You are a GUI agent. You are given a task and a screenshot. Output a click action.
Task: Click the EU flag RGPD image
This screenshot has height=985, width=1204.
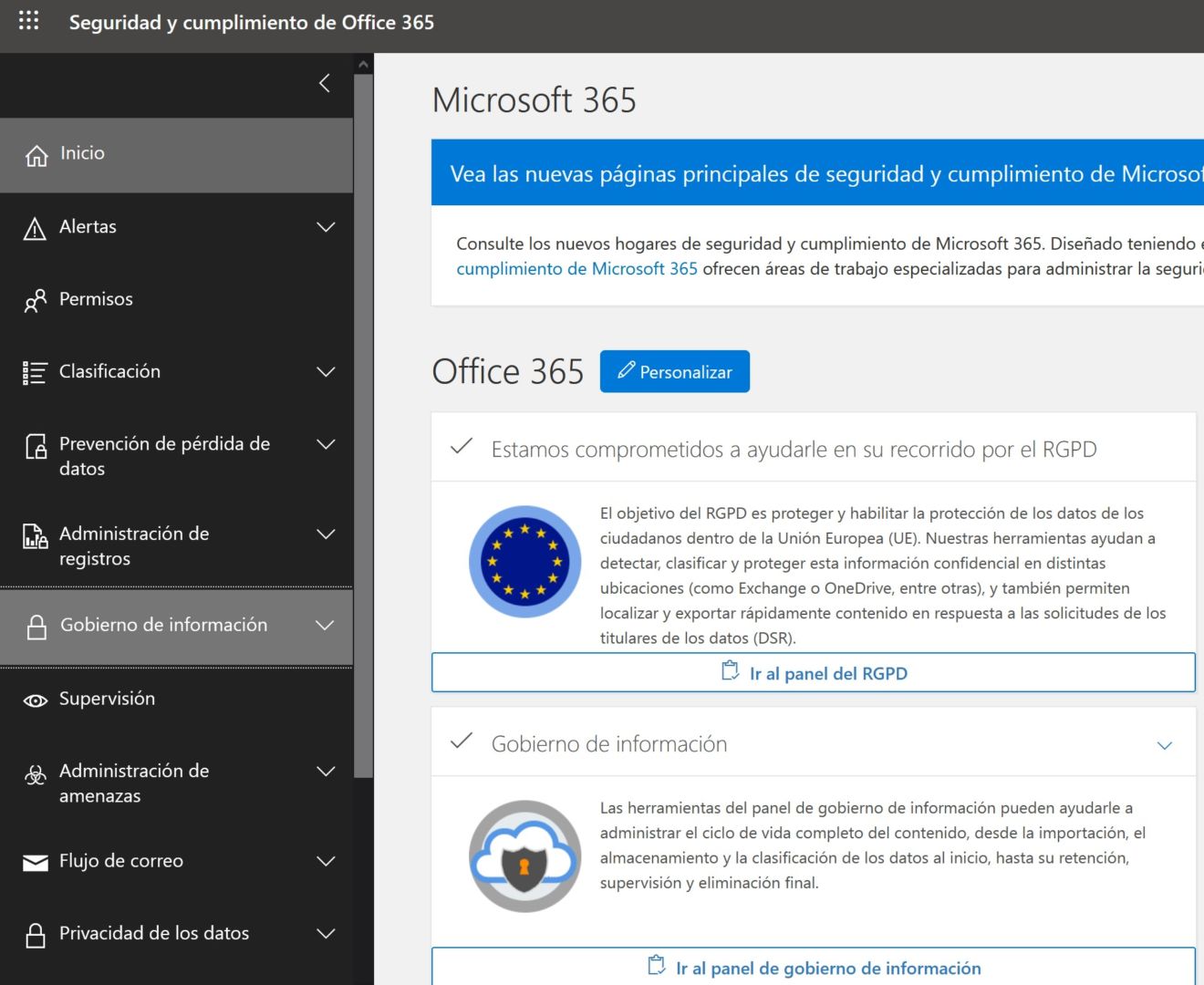pyautogui.click(x=525, y=562)
